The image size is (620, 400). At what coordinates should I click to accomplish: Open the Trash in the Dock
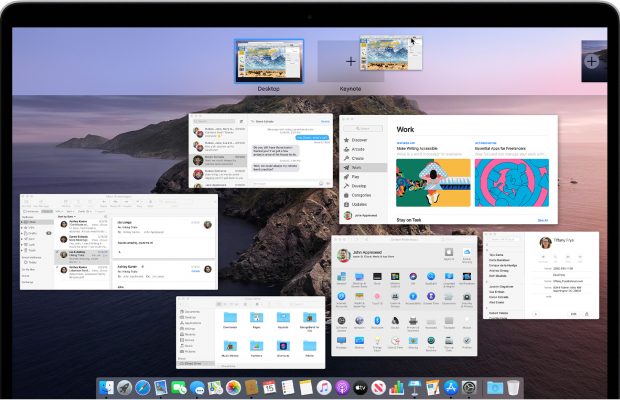coord(513,387)
